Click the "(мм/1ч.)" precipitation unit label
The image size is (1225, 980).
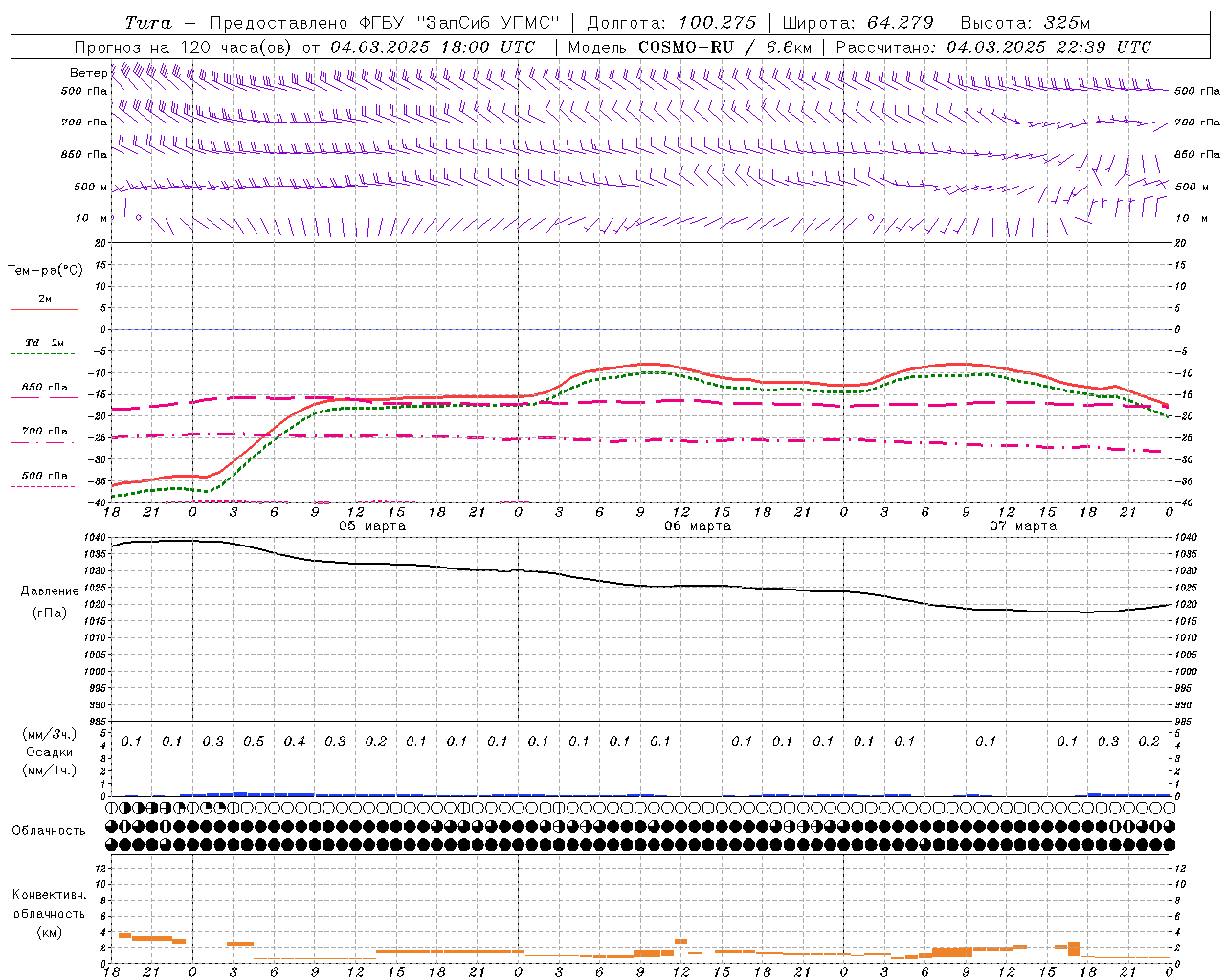50,770
